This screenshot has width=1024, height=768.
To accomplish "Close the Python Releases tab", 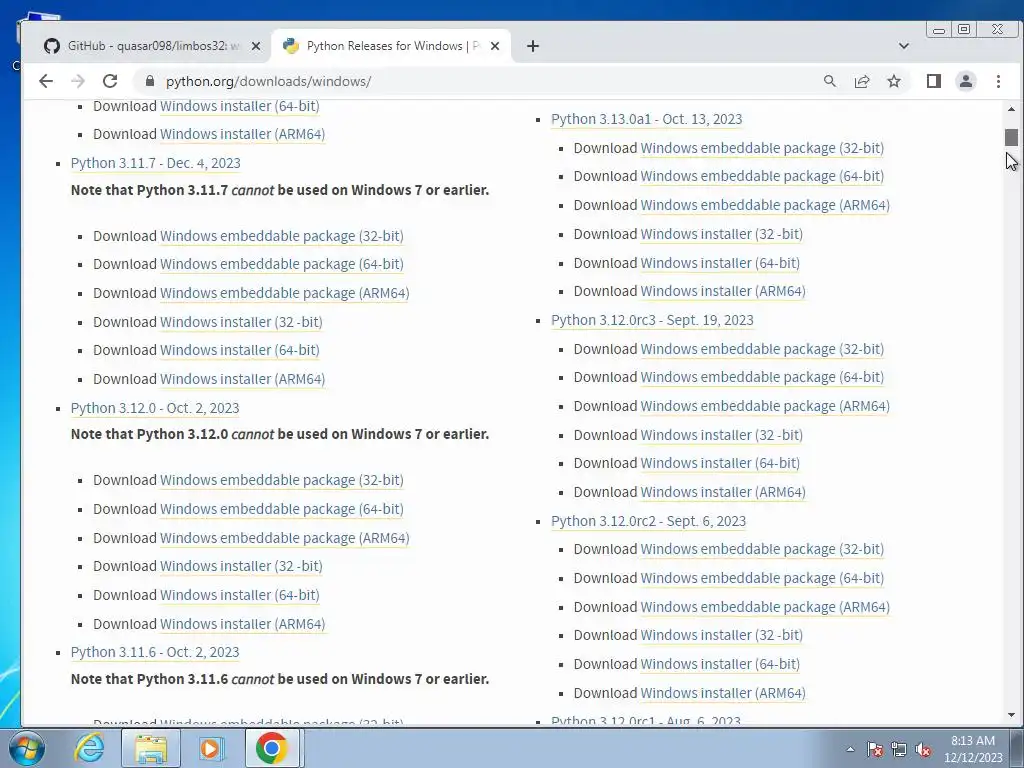I will click(x=495, y=46).
